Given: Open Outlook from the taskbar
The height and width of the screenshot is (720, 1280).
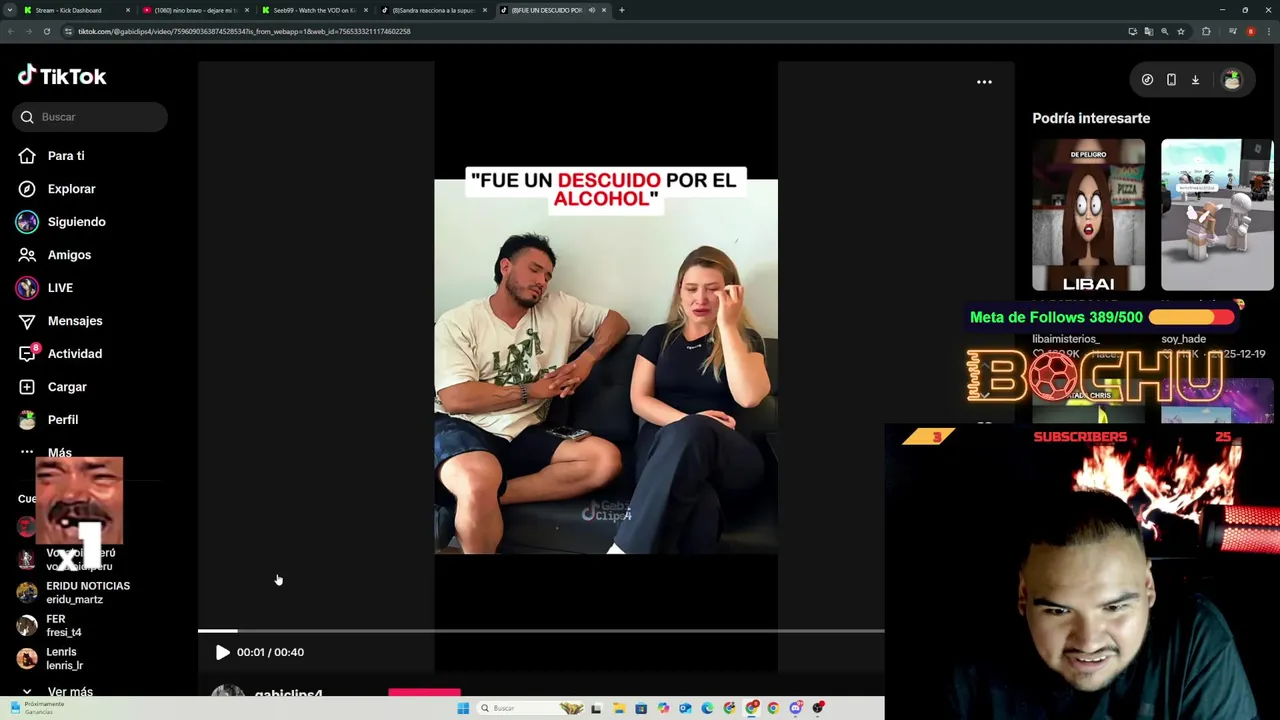Looking at the screenshot, I should click(x=685, y=708).
